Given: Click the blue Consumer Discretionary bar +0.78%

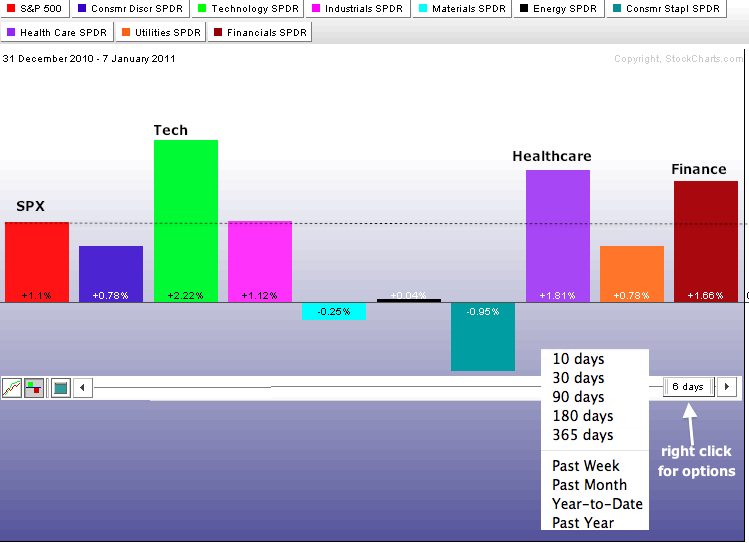Looking at the screenshot, I should pyautogui.click(x=111, y=274).
